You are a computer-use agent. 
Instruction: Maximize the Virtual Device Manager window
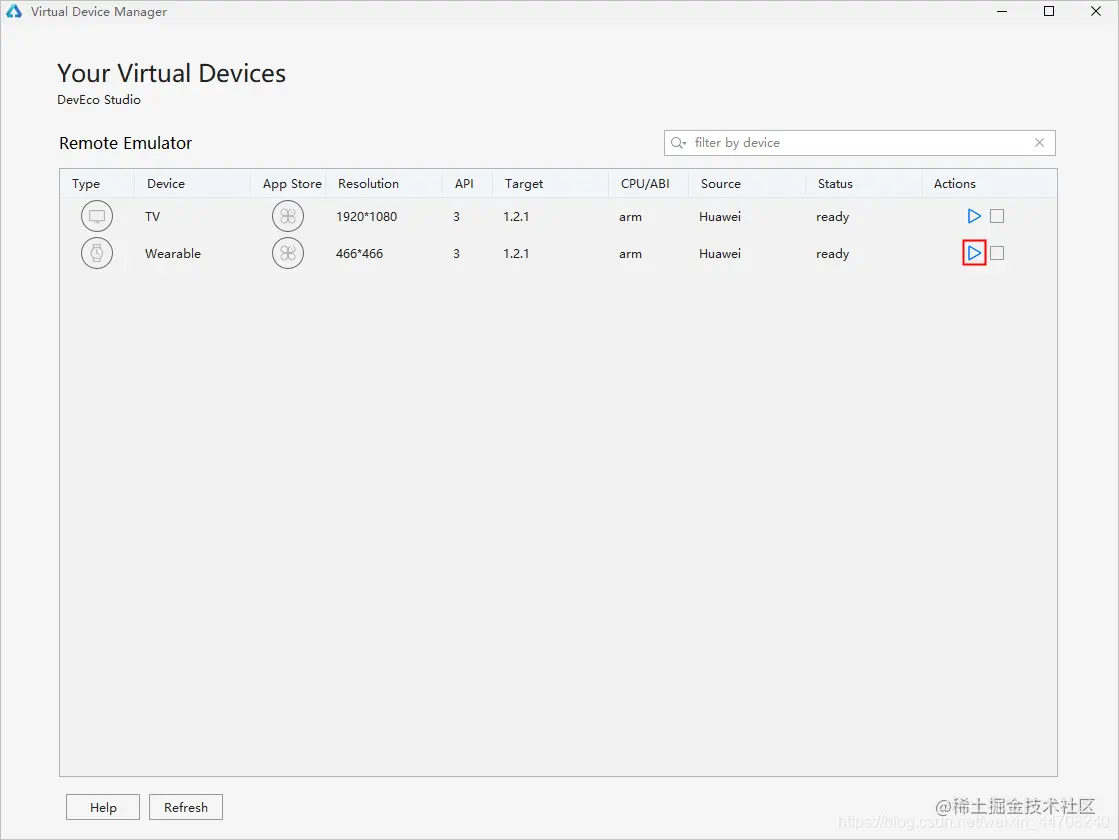(x=1048, y=11)
